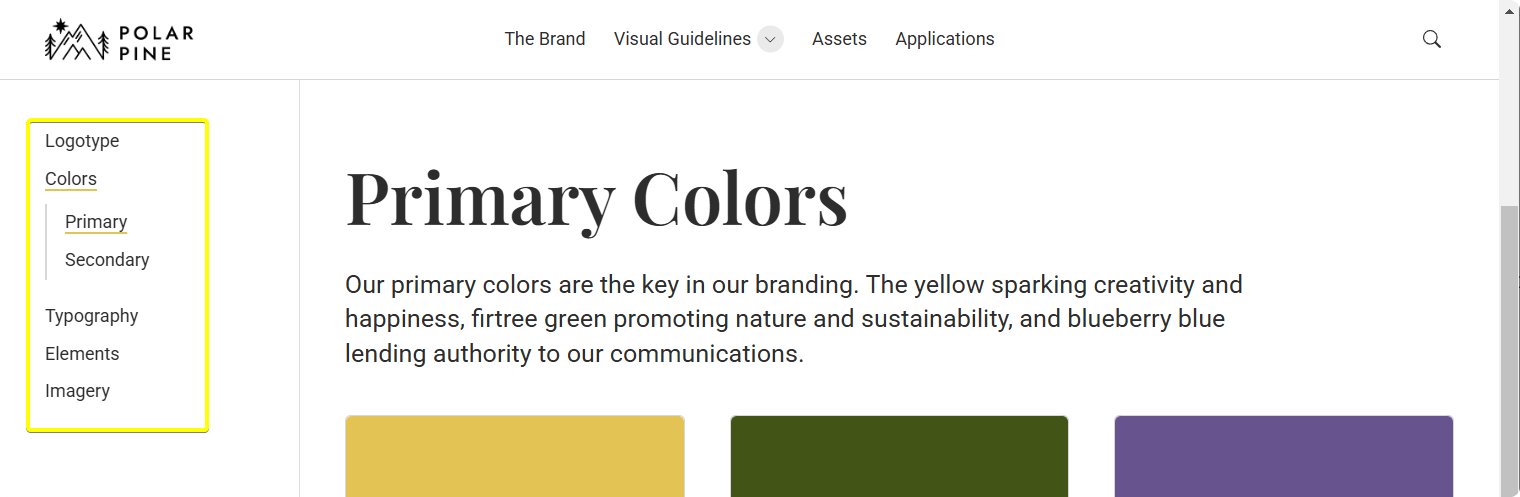Open the Typography sidebar link
Viewport: 1520px width, 497px height.
click(x=92, y=316)
